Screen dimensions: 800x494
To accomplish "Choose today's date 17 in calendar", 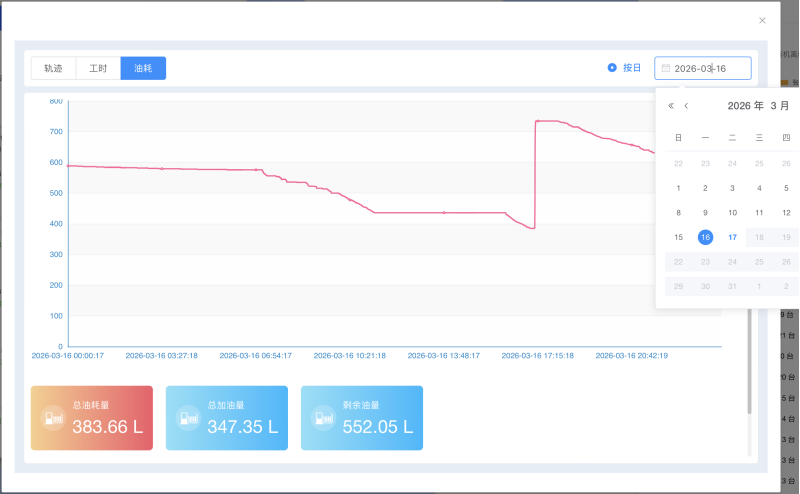I will click(732, 237).
